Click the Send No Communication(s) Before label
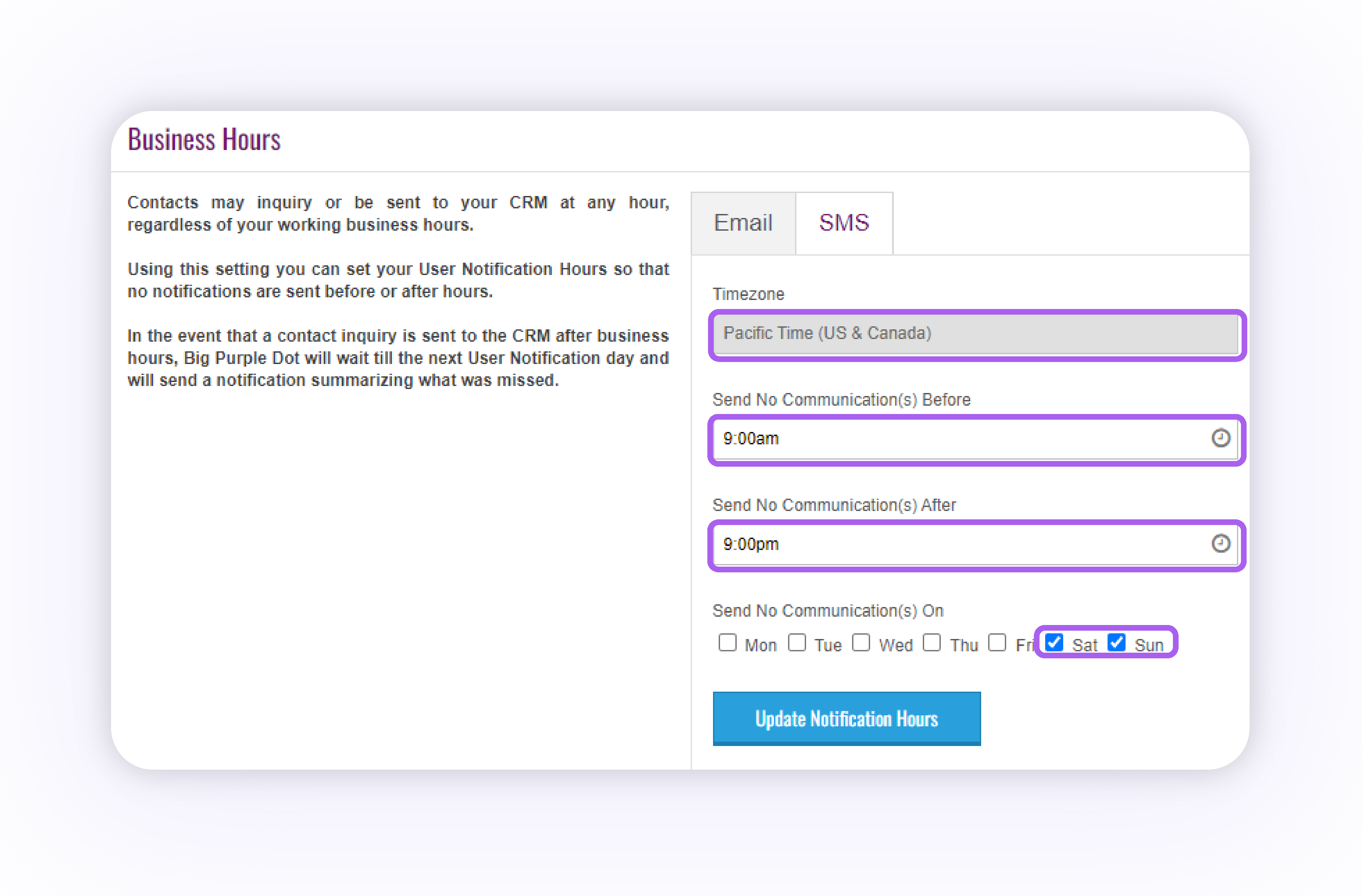 (x=841, y=400)
